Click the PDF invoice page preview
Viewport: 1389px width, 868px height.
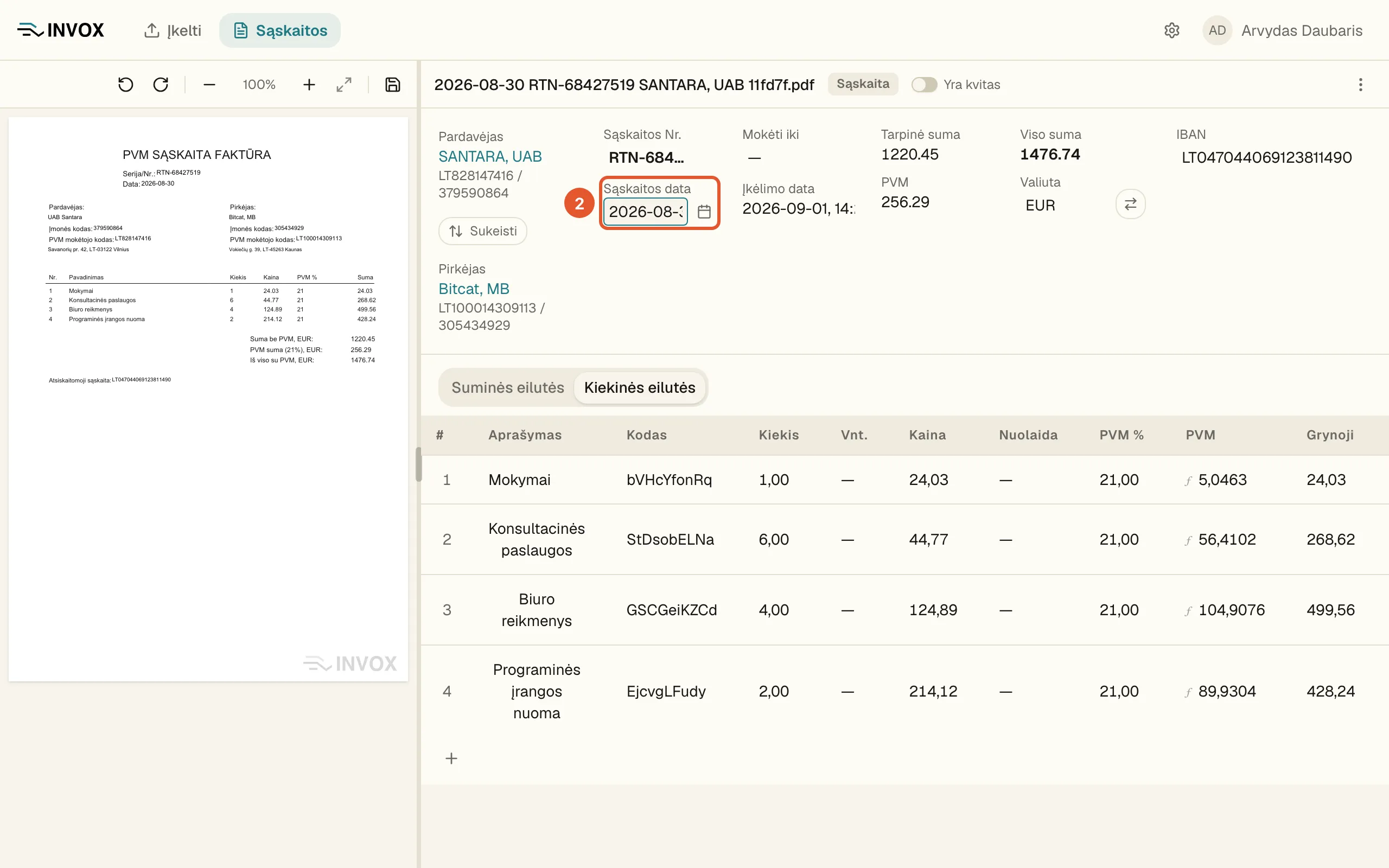click(x=208, y=400)
